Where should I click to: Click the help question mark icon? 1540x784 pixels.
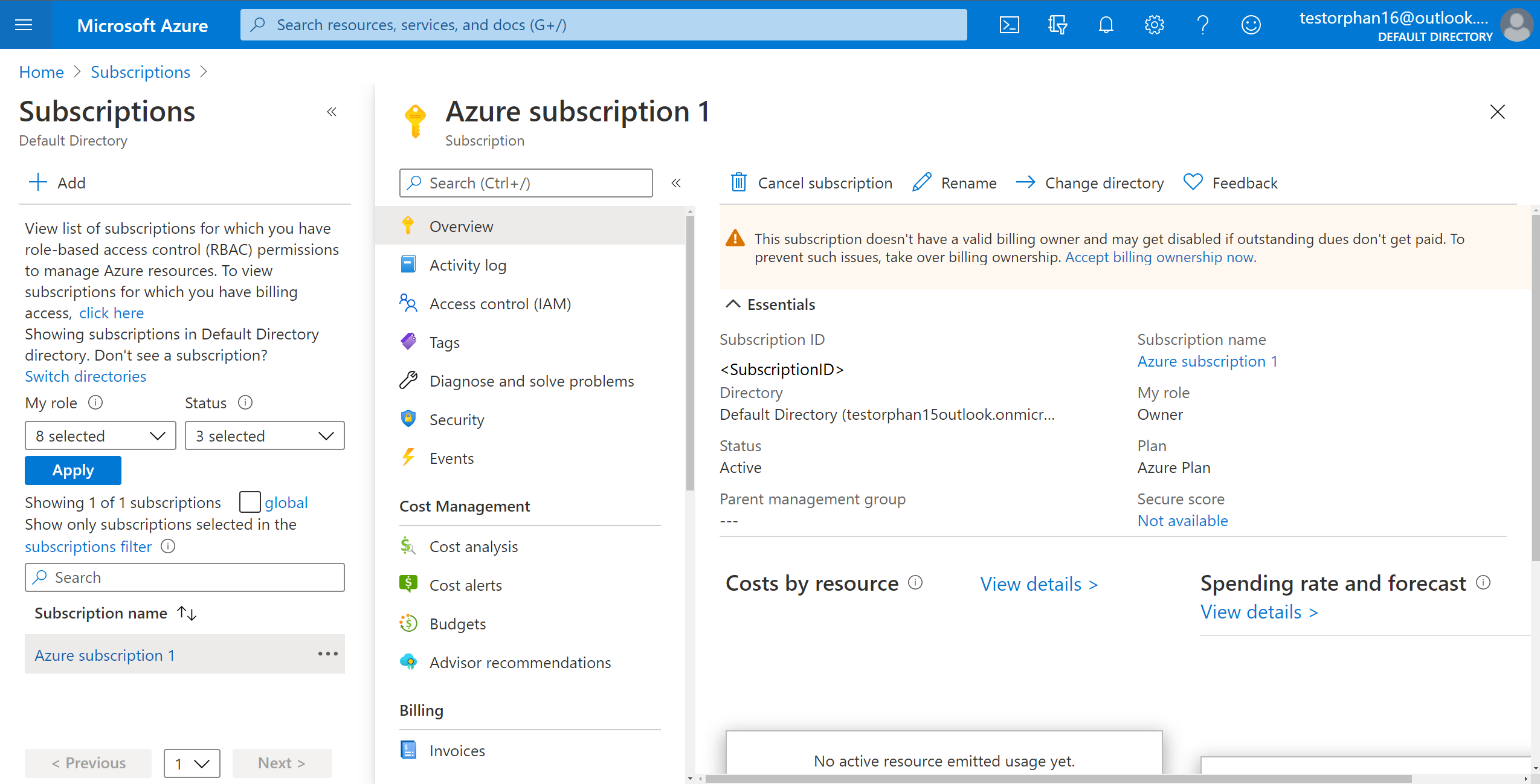(1202, 25)
